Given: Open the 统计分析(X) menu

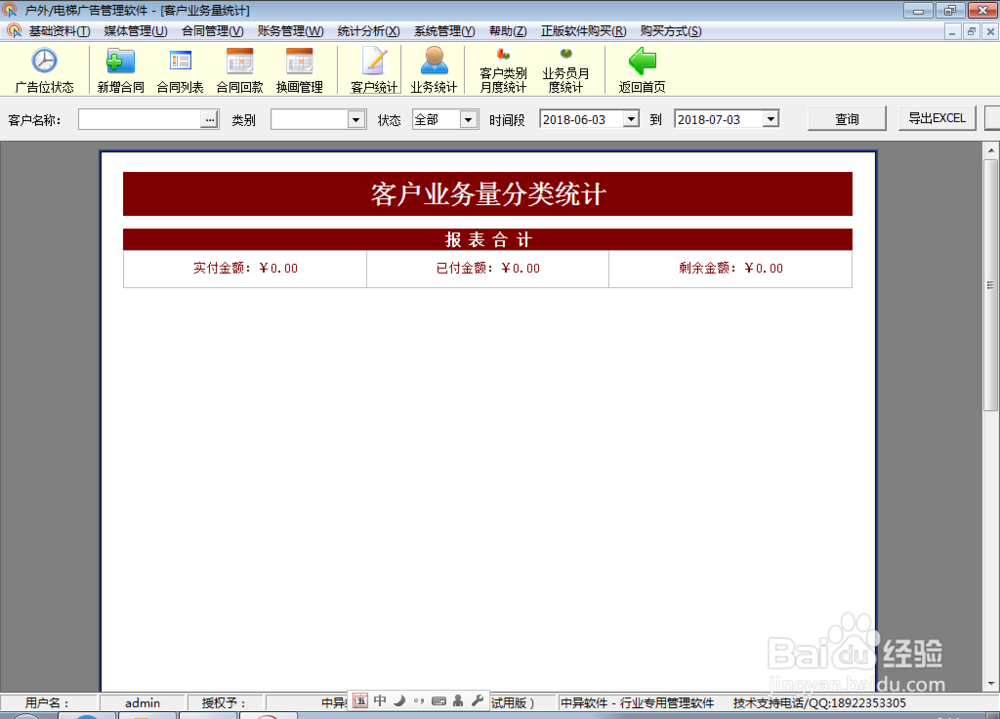Looking at the screenshot, I should (x=369, y=31).
